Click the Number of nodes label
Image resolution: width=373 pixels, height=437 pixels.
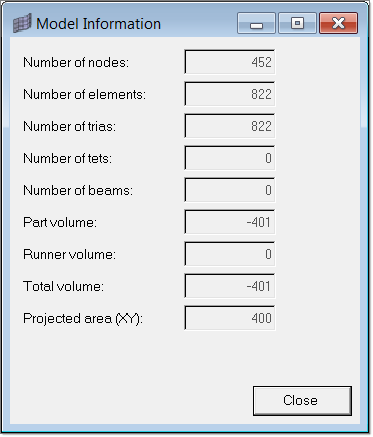76,62
